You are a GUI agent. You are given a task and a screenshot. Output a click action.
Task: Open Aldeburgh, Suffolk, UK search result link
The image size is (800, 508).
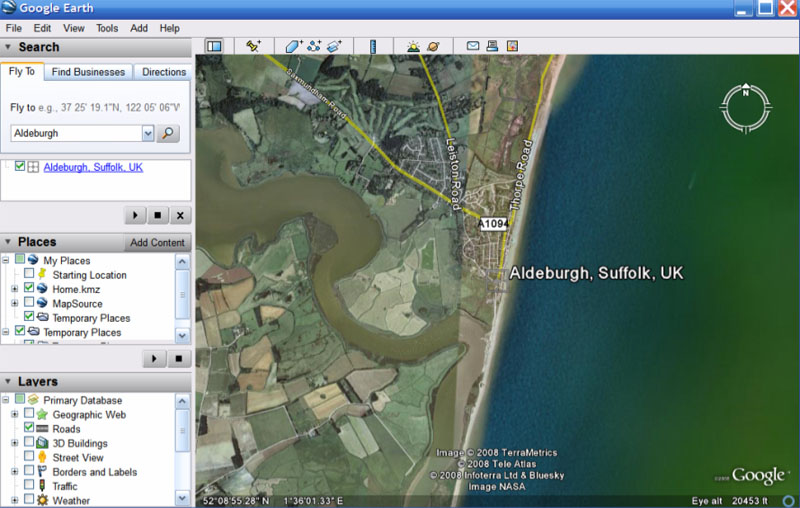pyautogui.click(x=93, y=167)
